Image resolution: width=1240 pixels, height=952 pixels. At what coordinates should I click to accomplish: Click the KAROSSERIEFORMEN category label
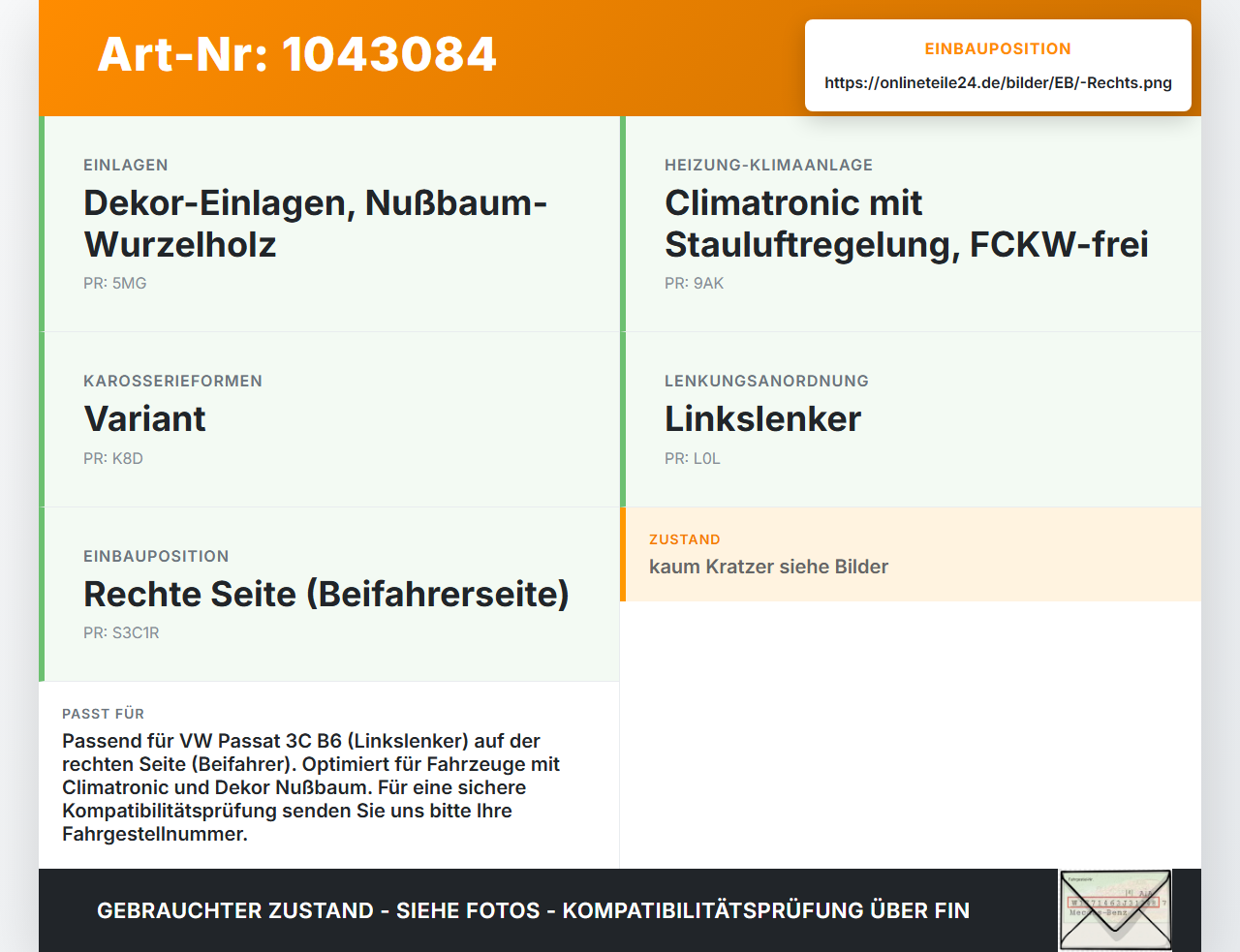(x=172, y=382)
